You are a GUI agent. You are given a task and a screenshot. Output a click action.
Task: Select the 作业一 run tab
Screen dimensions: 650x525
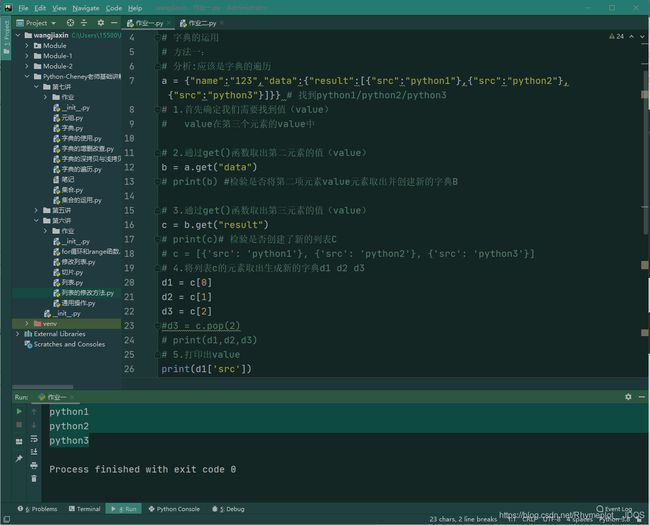pyautogui.click(x=56, y=397)
